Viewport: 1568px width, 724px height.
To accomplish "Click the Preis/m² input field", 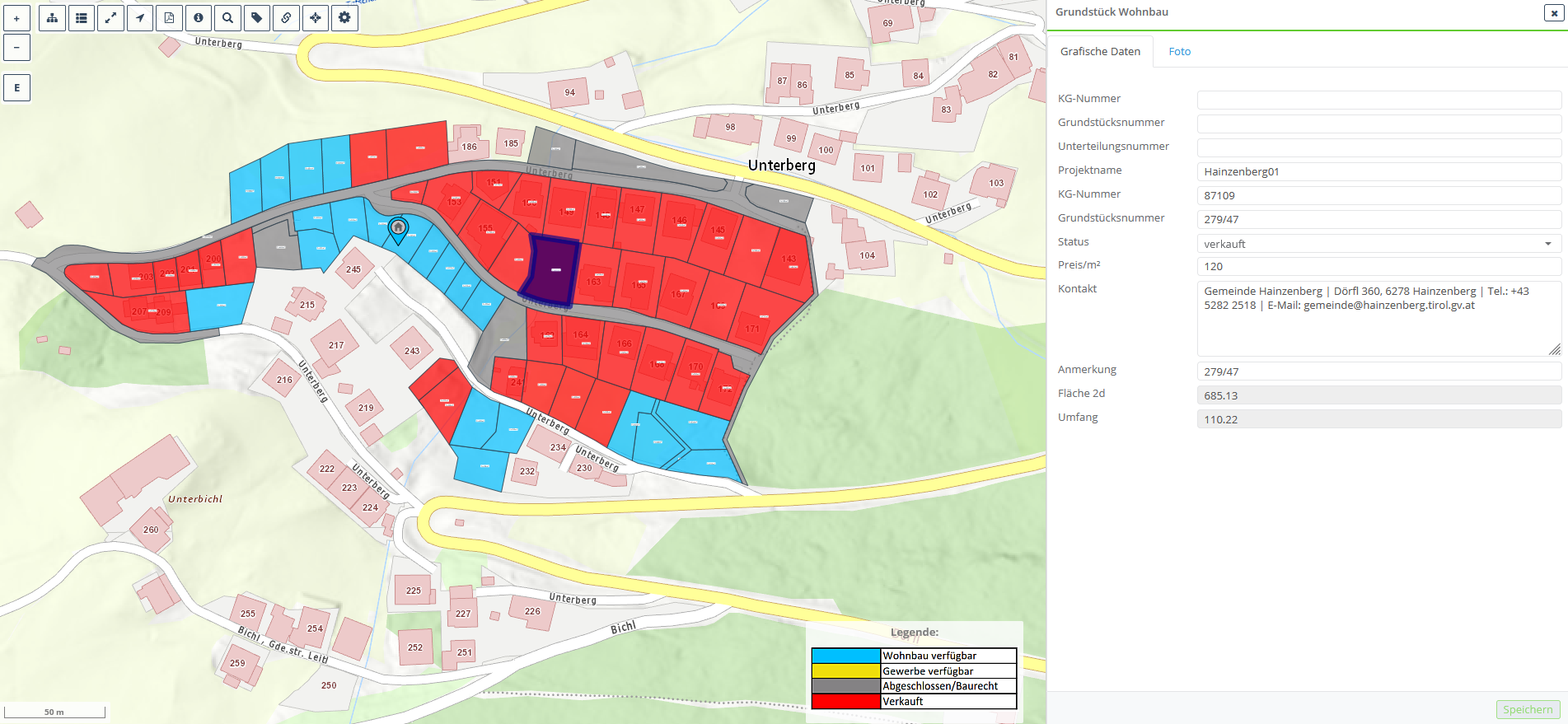I will pos(1378,267).
